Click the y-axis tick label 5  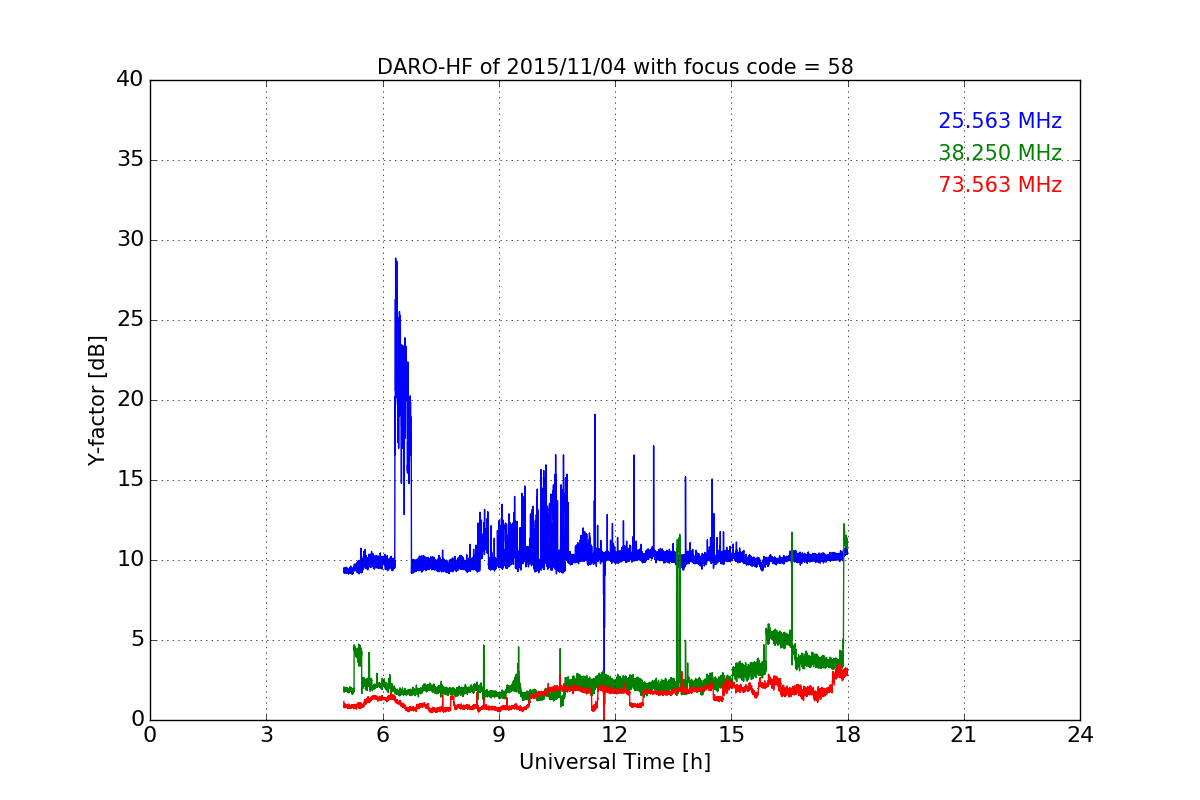click(x=136, y=640)
